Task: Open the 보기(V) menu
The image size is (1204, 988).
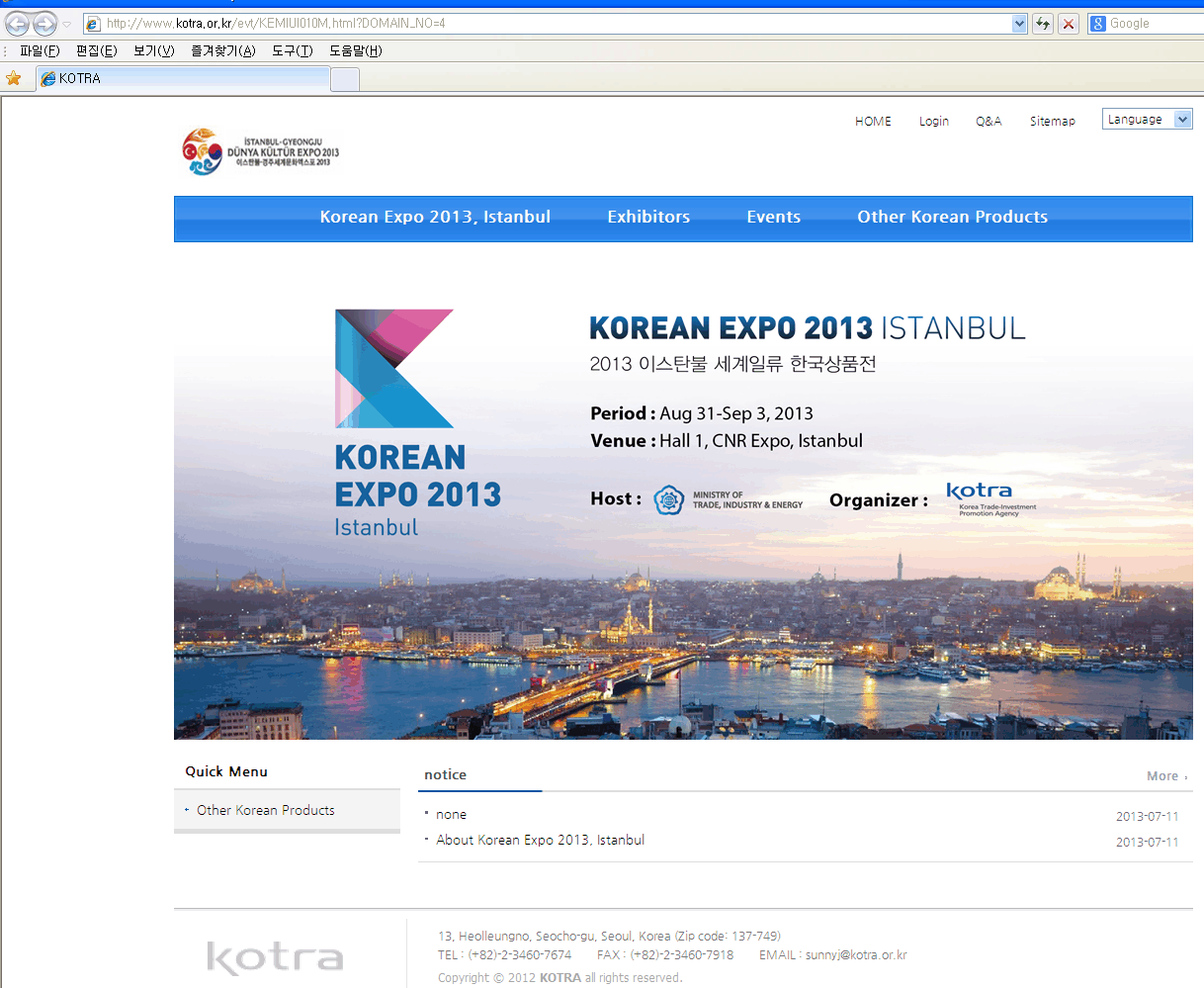Action: [154, 50]
